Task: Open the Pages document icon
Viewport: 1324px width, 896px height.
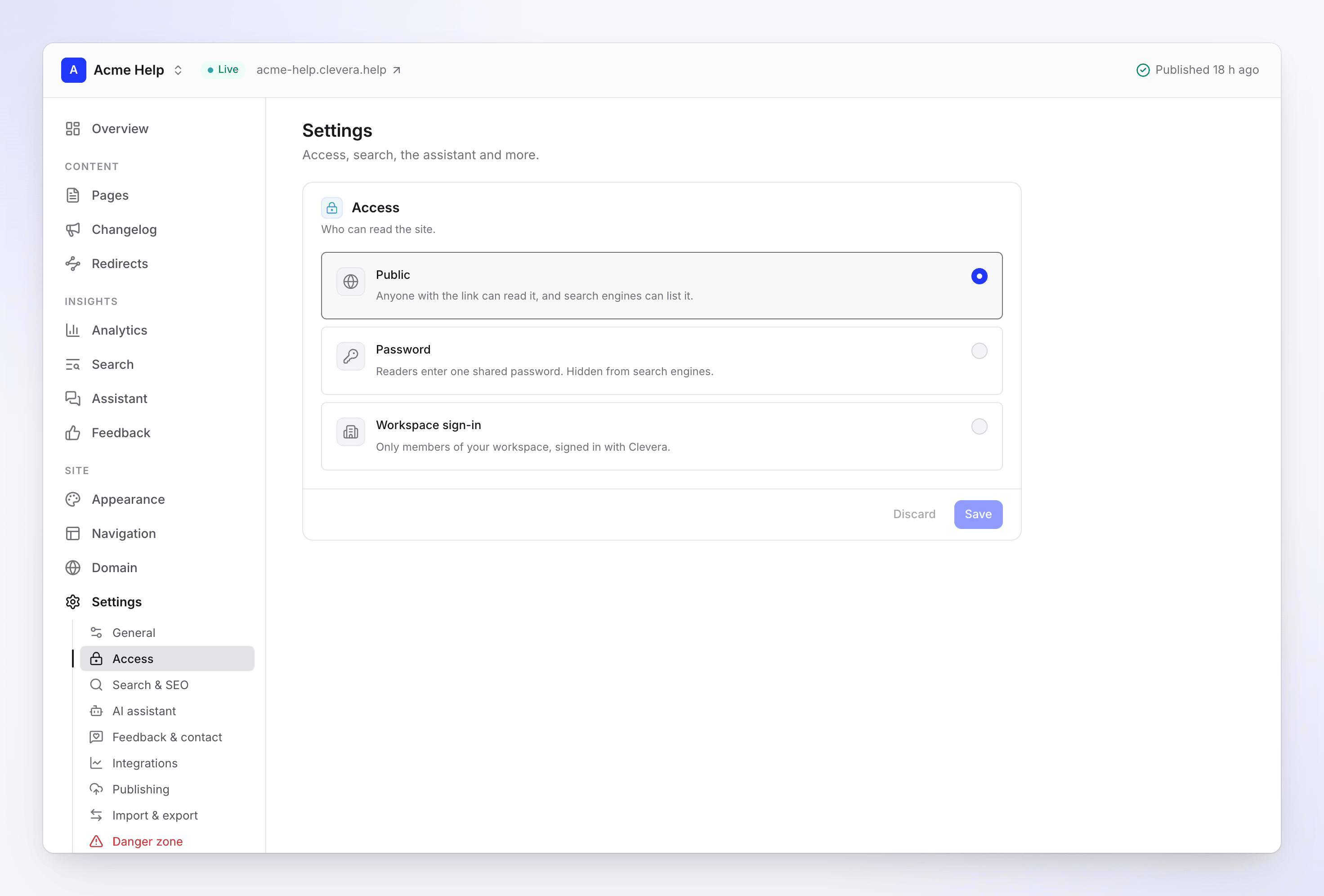Action: pos(73,196)
